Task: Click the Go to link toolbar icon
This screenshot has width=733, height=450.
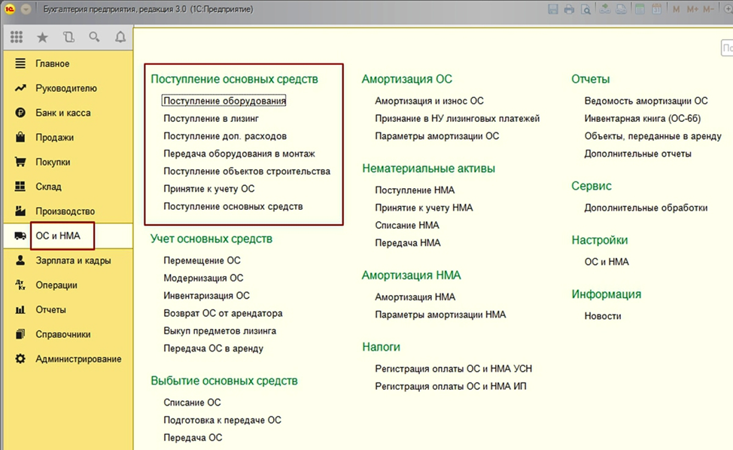Action: [621, 9]
